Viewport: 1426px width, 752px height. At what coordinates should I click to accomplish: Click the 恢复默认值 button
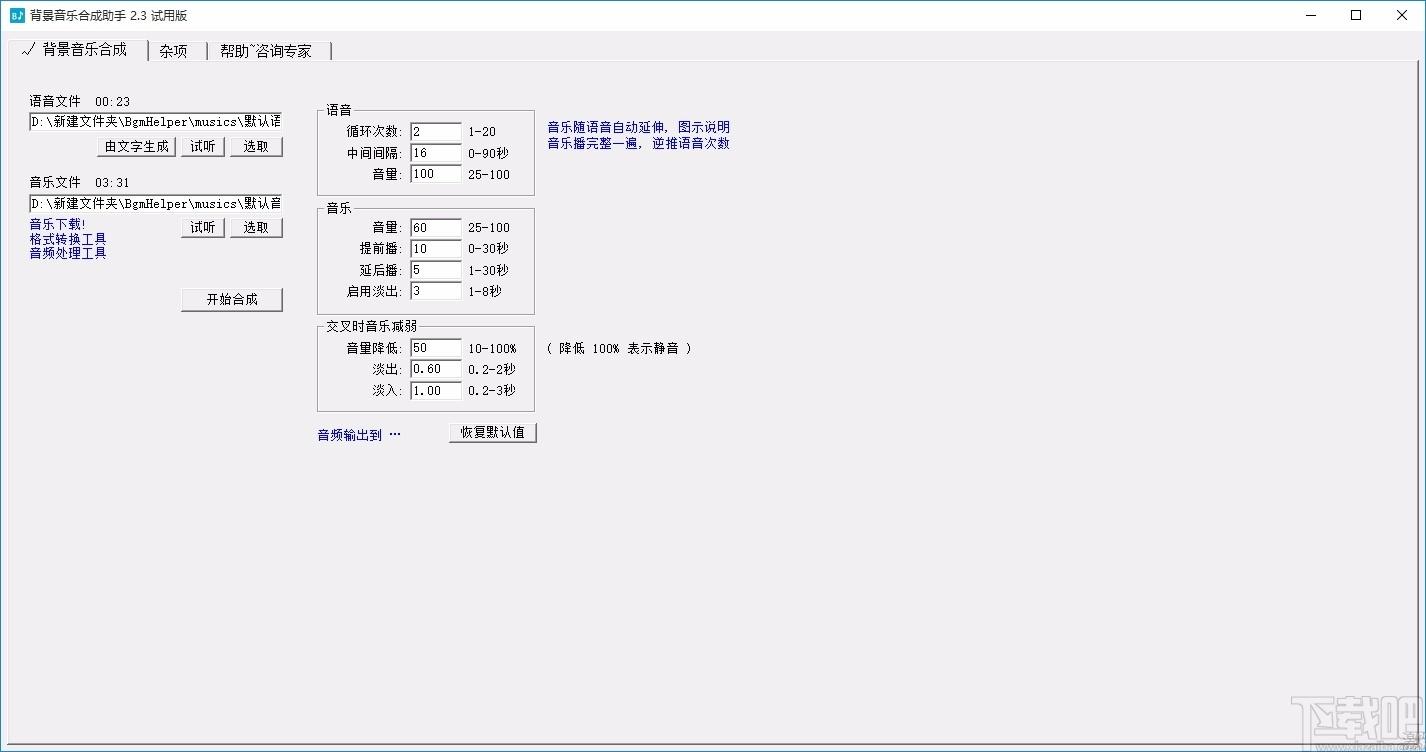[x=493, y=433]
